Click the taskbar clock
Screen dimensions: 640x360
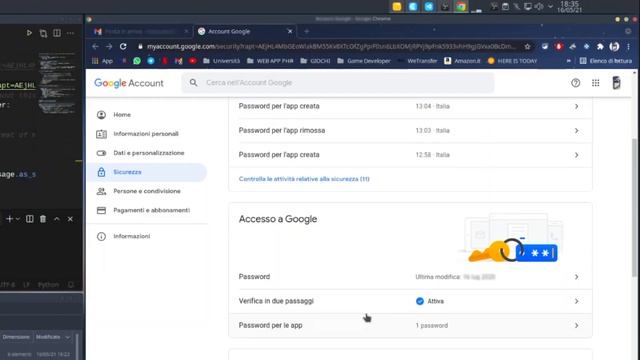569,7
